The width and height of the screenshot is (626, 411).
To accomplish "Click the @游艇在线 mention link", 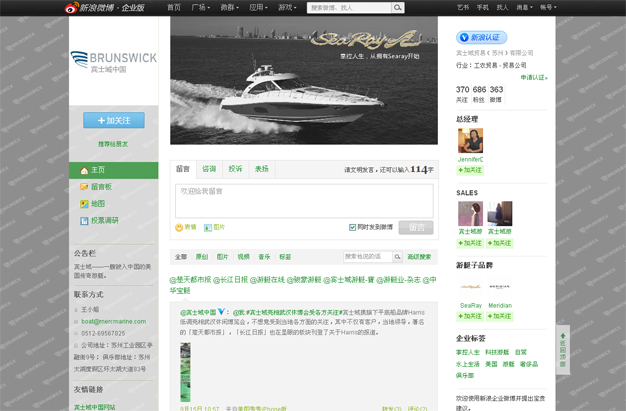I will 267,280.
